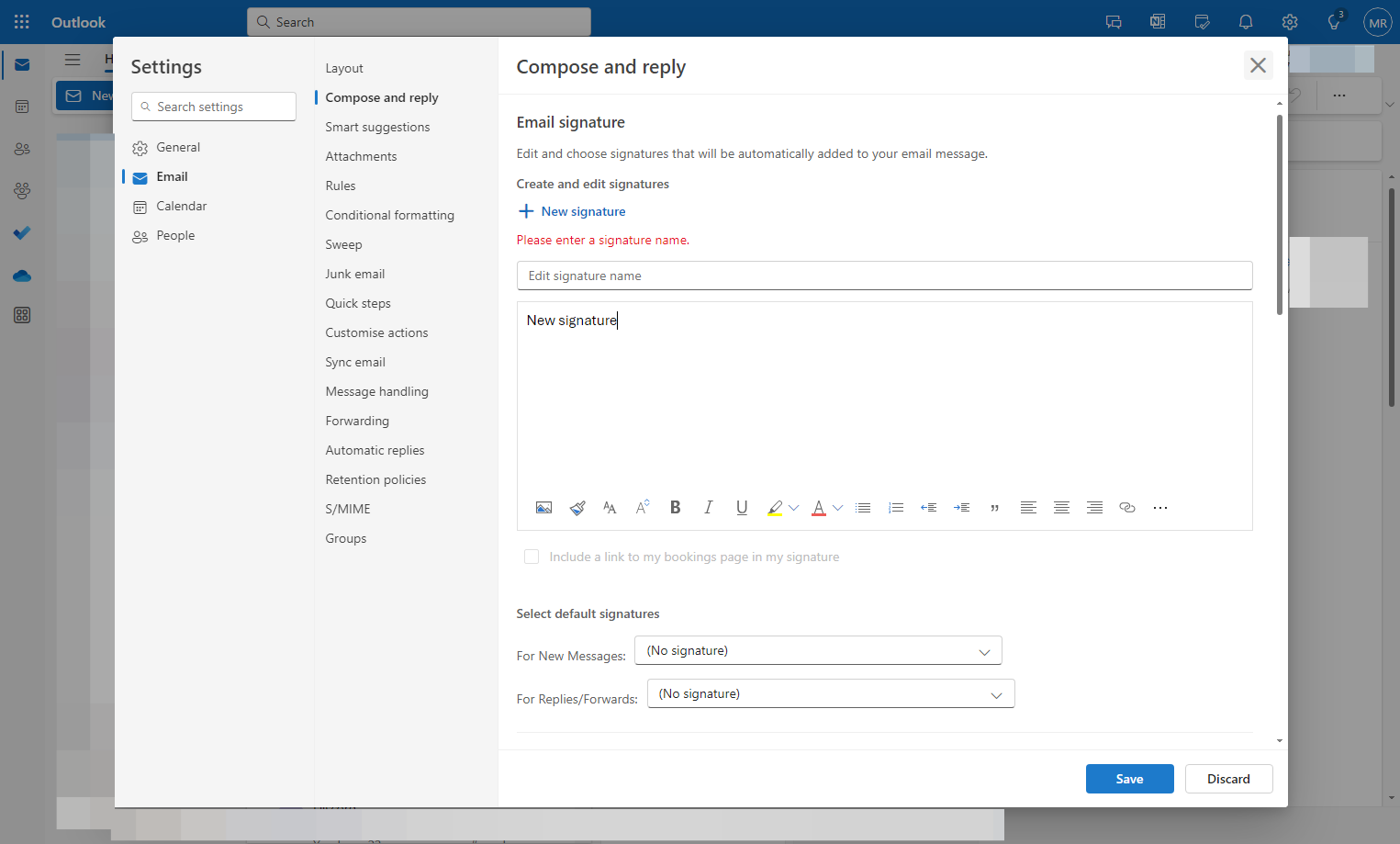Toggle bold formatting in the signature editor
This screenshot has height=844, width=1400.
pyautogui.click(x=676, y=508)
